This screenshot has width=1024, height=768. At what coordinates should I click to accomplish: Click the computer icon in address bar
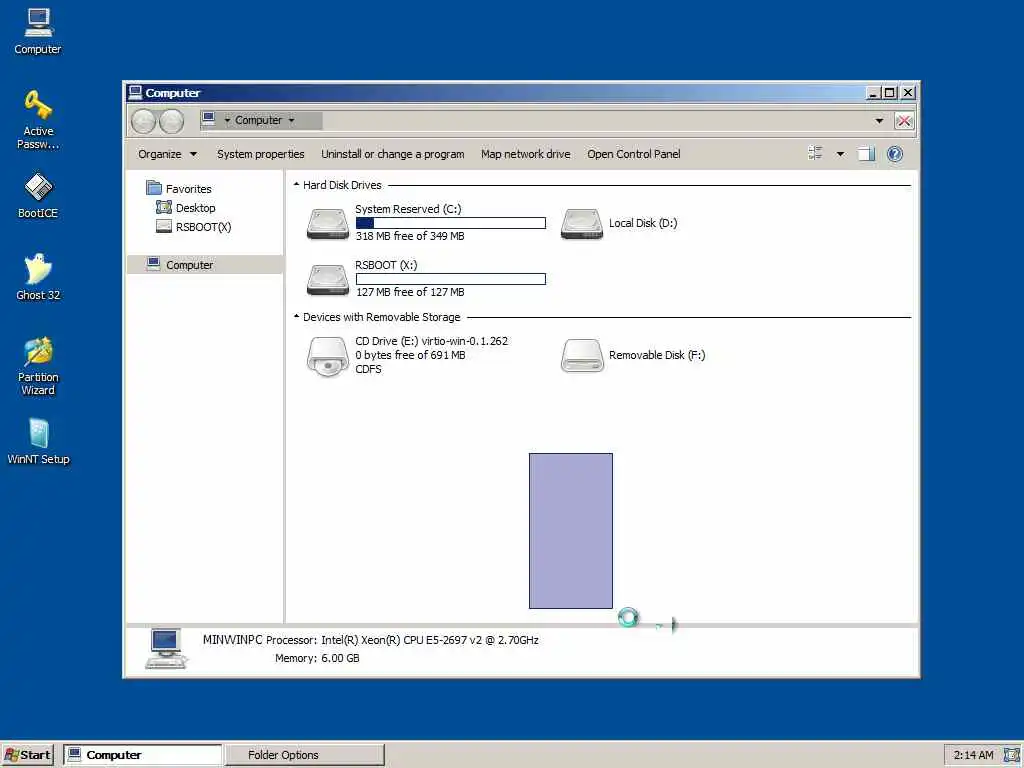[x=208, y=119]
